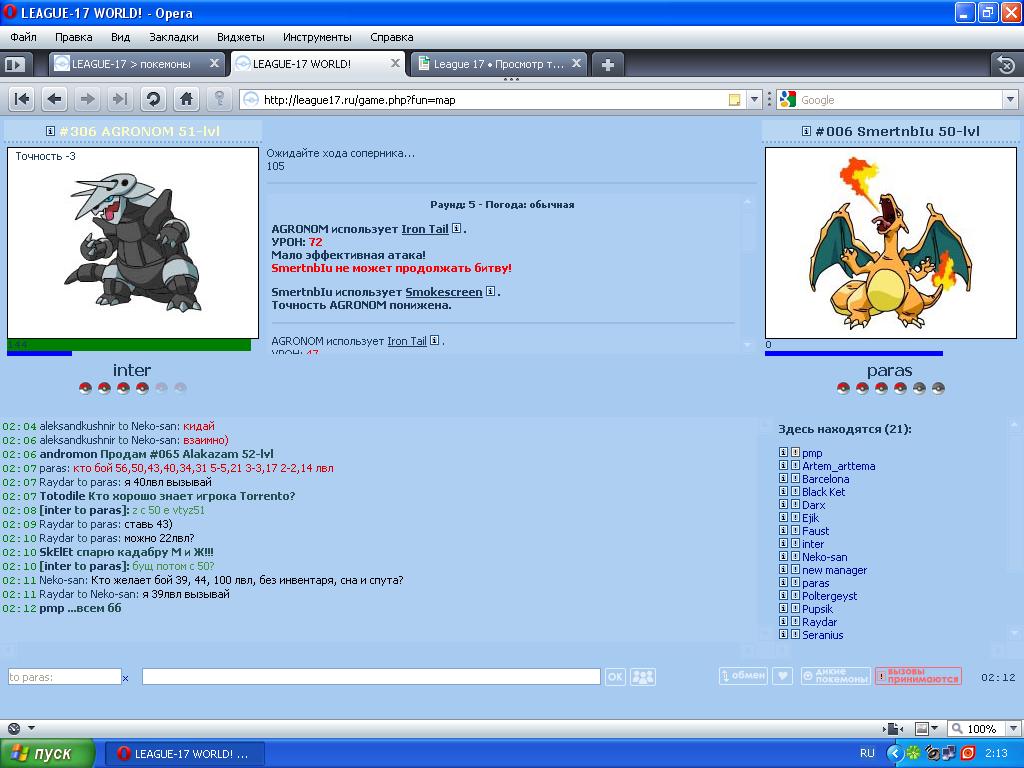1024x768 pixels.
Task: Open the address bar history dropdown
Action: coord(754,100)
